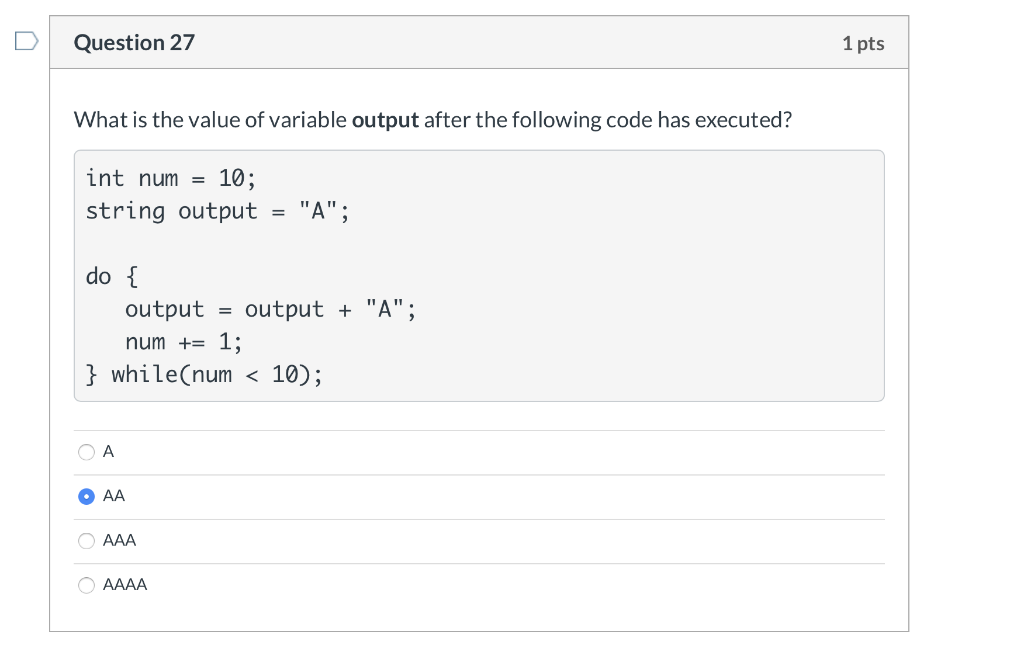1024x666 pixels.
Task: Flag Question 27 for review
Action: tap(27, 41)
